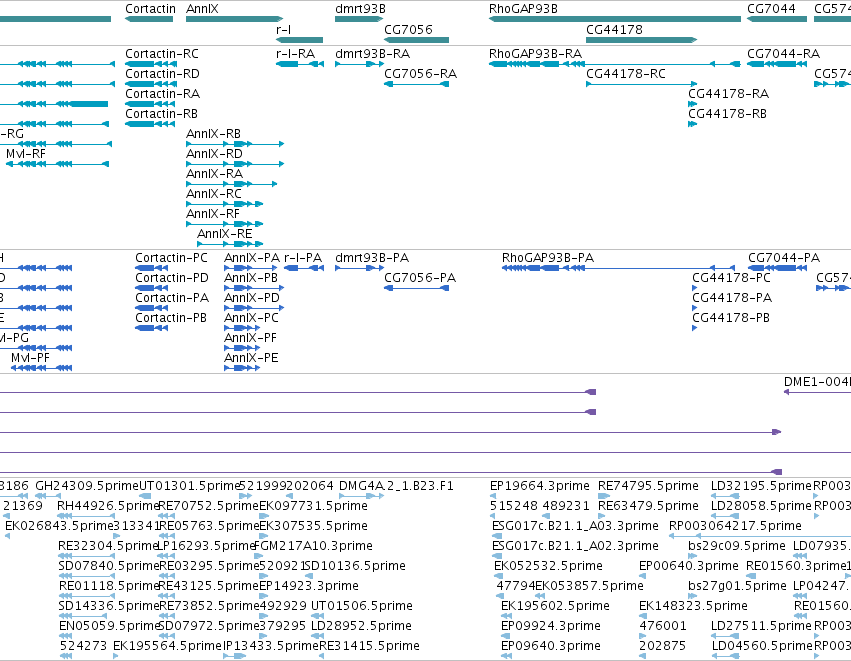
Task: Select the Mvl-PF protein
Action: [30, 358]
